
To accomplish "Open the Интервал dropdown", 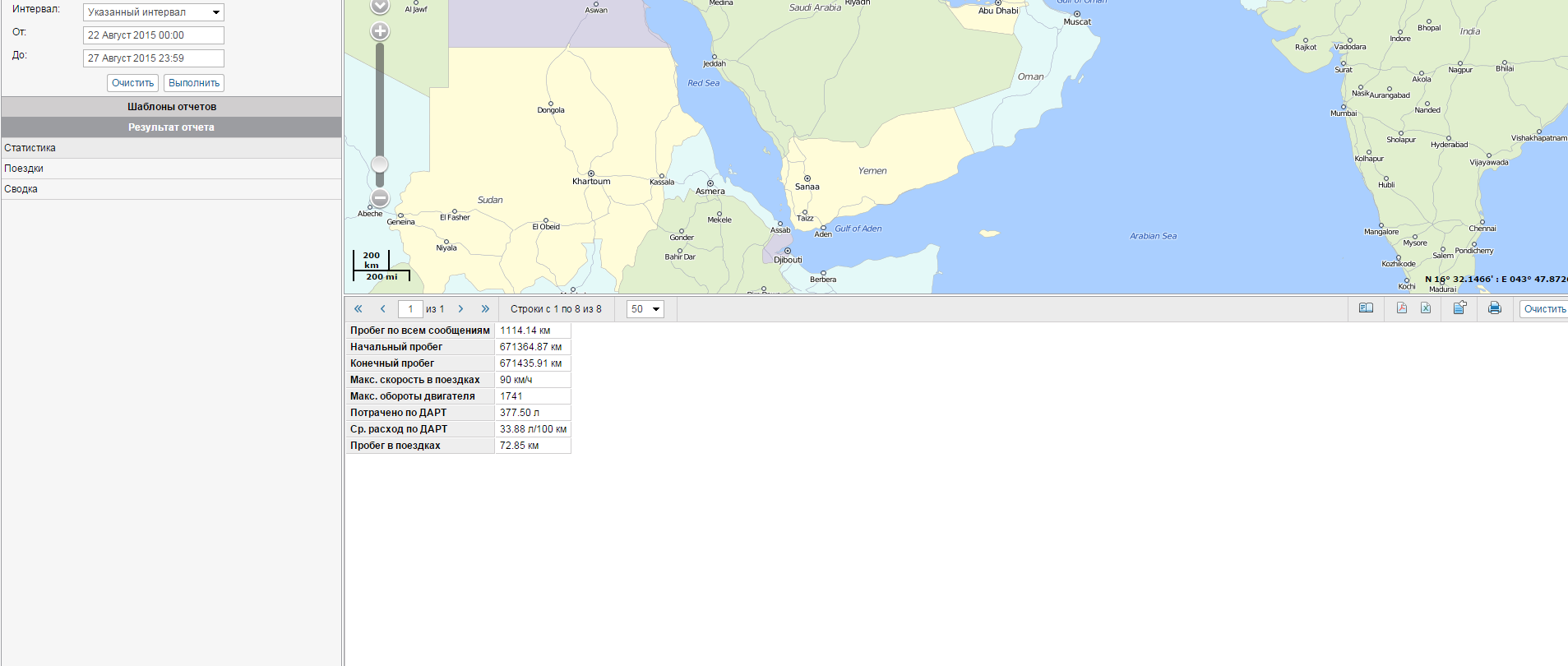I will tap(154, 12).
